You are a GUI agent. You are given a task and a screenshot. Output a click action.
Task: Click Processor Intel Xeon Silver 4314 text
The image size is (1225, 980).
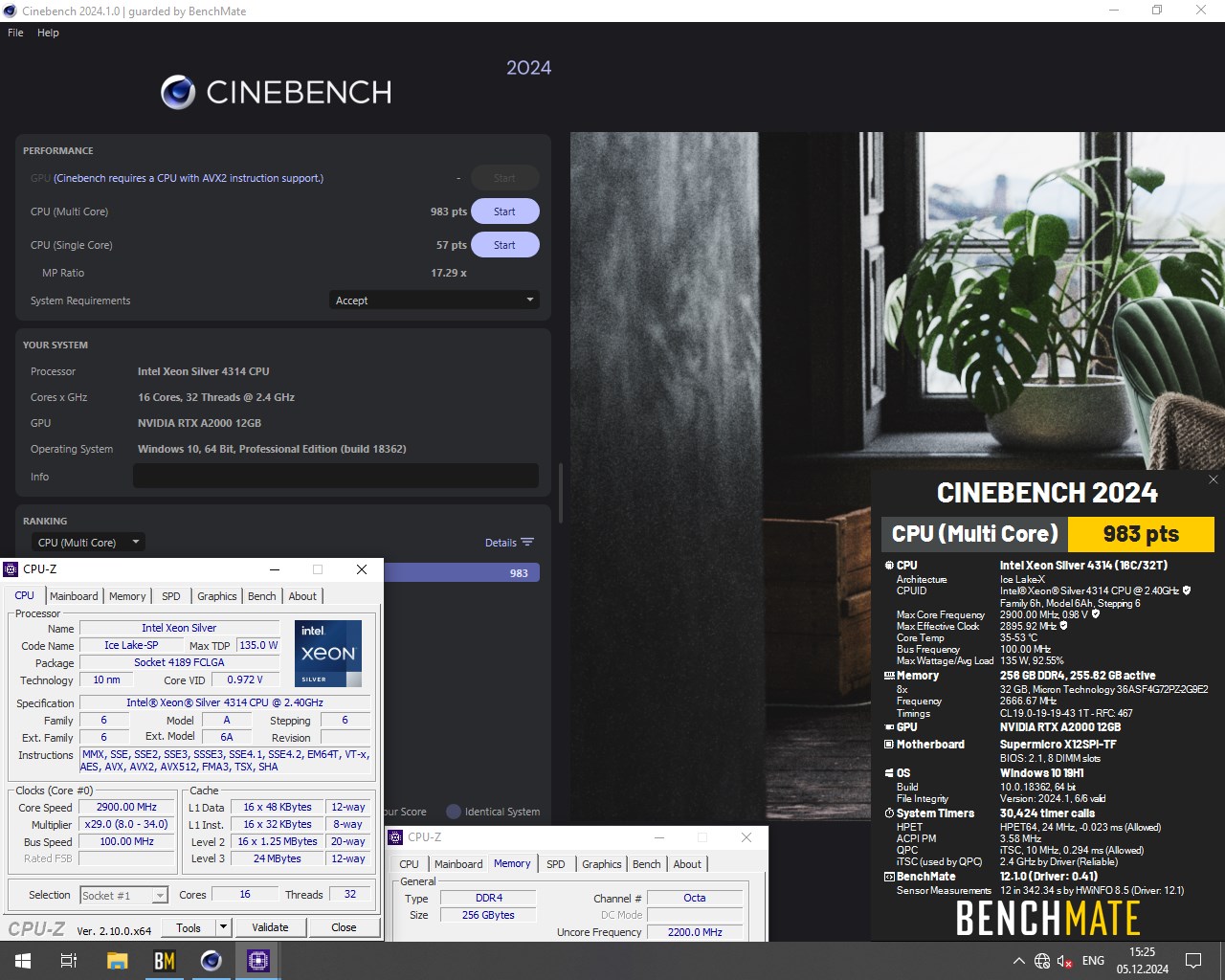coord(204,371)
